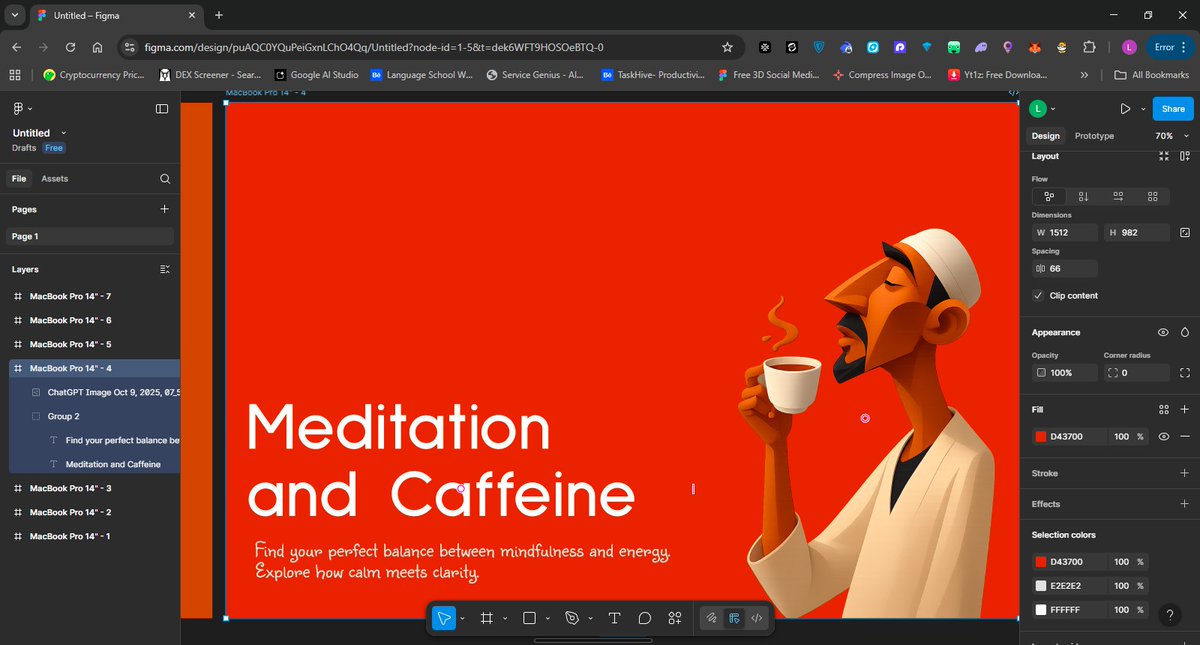The height and width of the screenshot is (645, 1200).
Task: Search layers with magnifier icon
Action: coord(165,179)
